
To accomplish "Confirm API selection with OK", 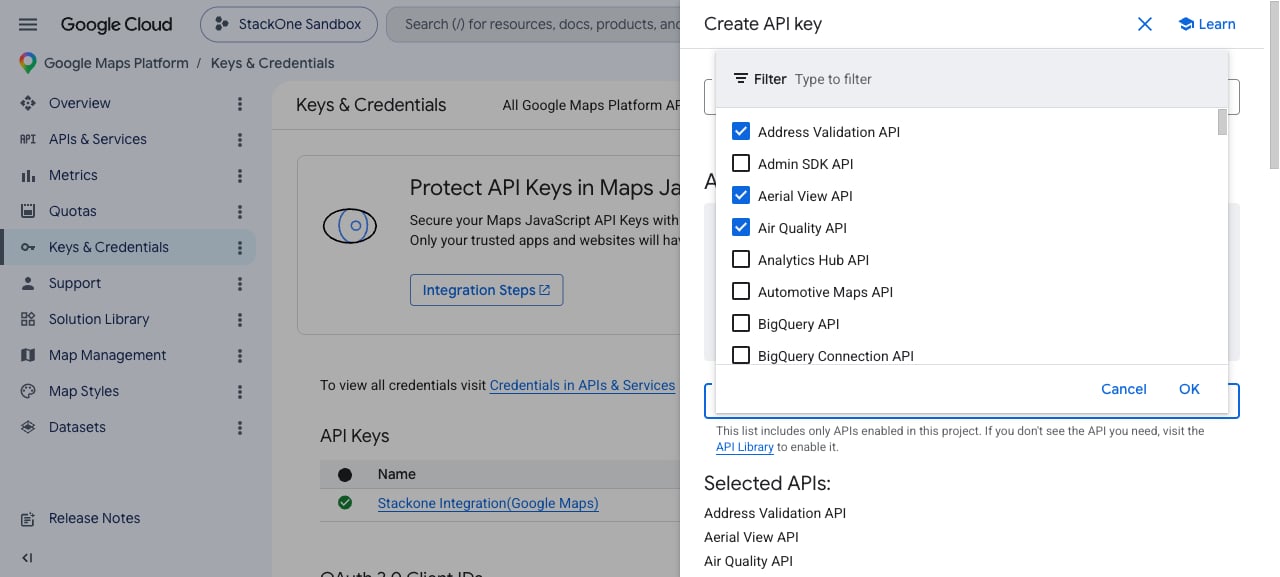I will click(x=1189, y=389).
